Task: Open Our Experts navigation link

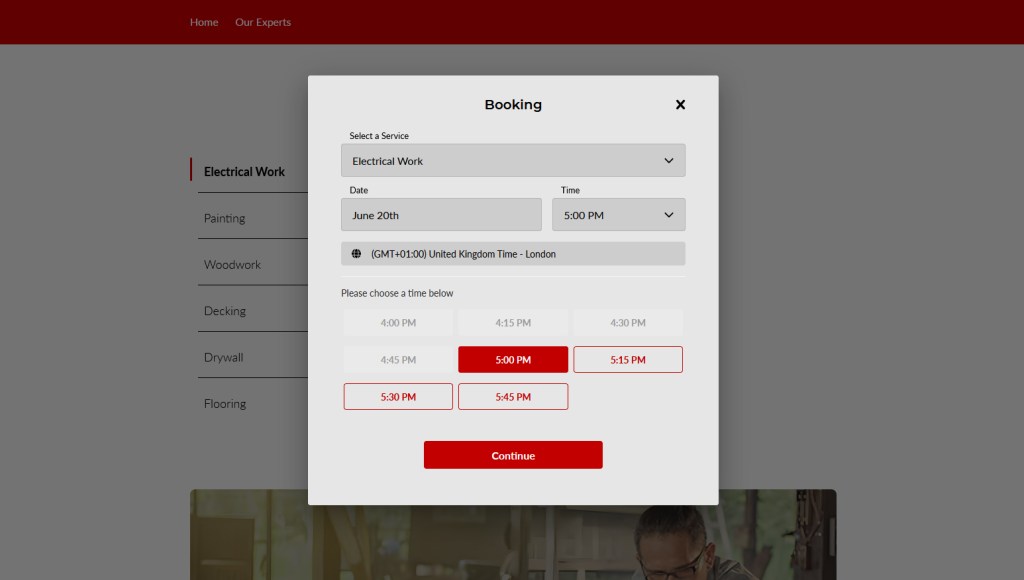Action: [x=263, y=22]
